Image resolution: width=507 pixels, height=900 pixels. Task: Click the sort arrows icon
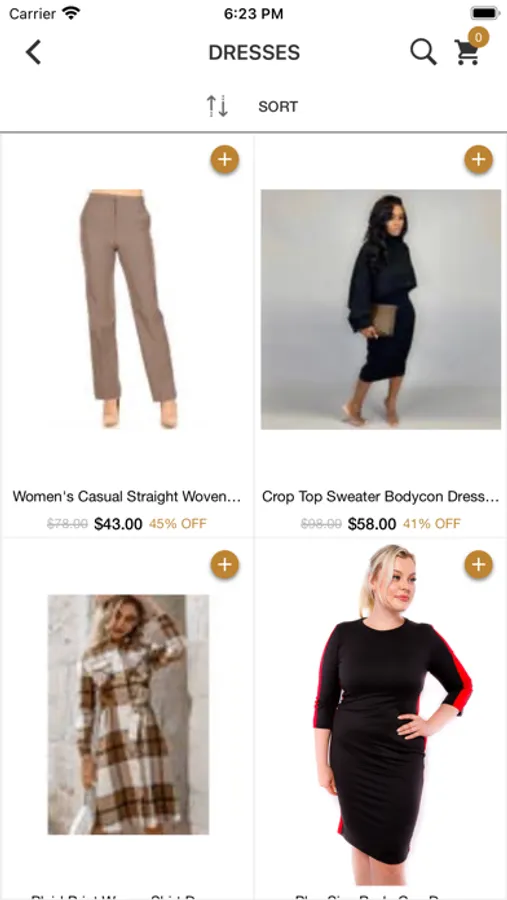[x=218, y=106]
